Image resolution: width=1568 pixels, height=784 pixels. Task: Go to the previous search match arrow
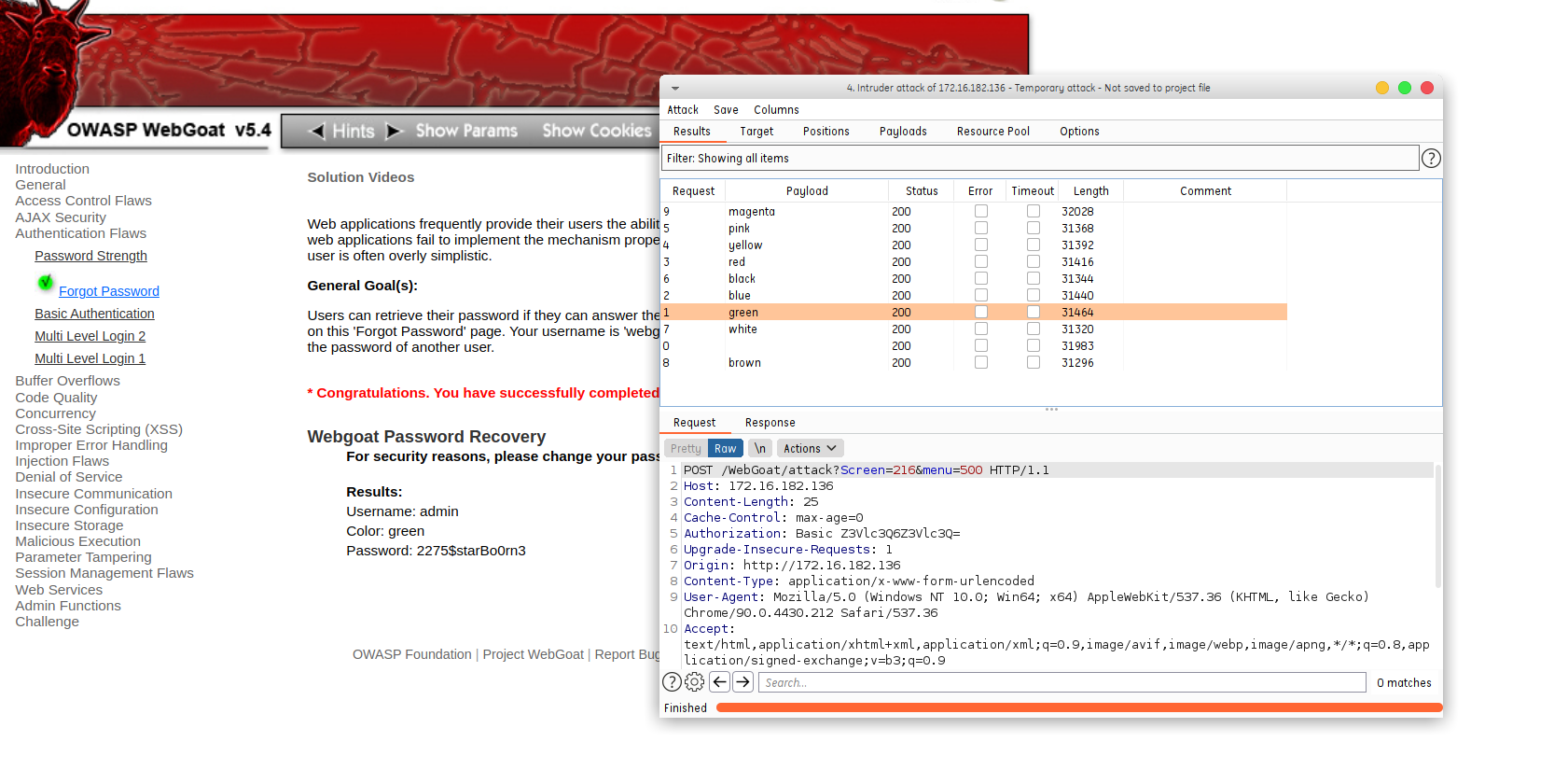(719, 682)
